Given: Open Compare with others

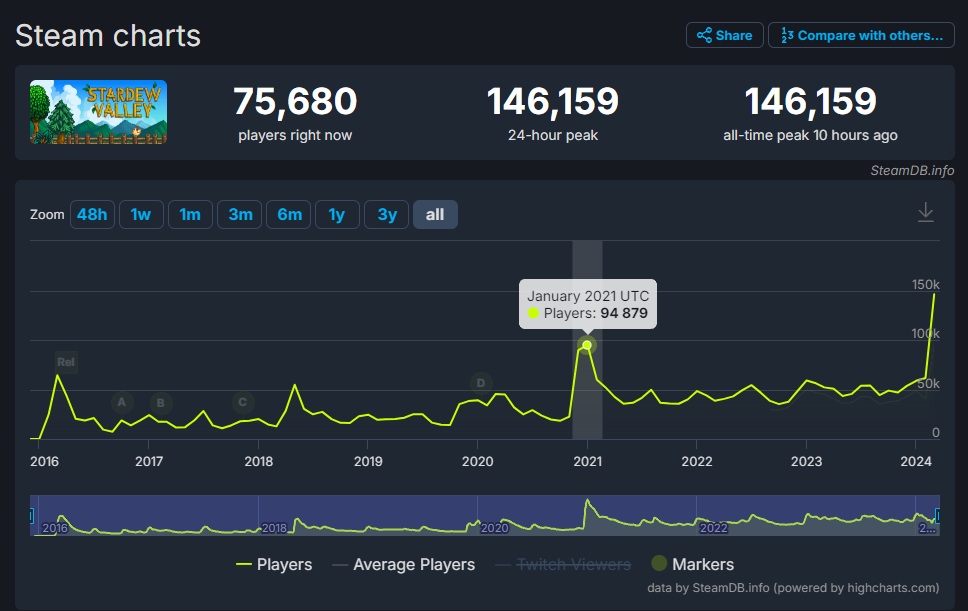Looking at the screenshot, I should pos(861,35).
